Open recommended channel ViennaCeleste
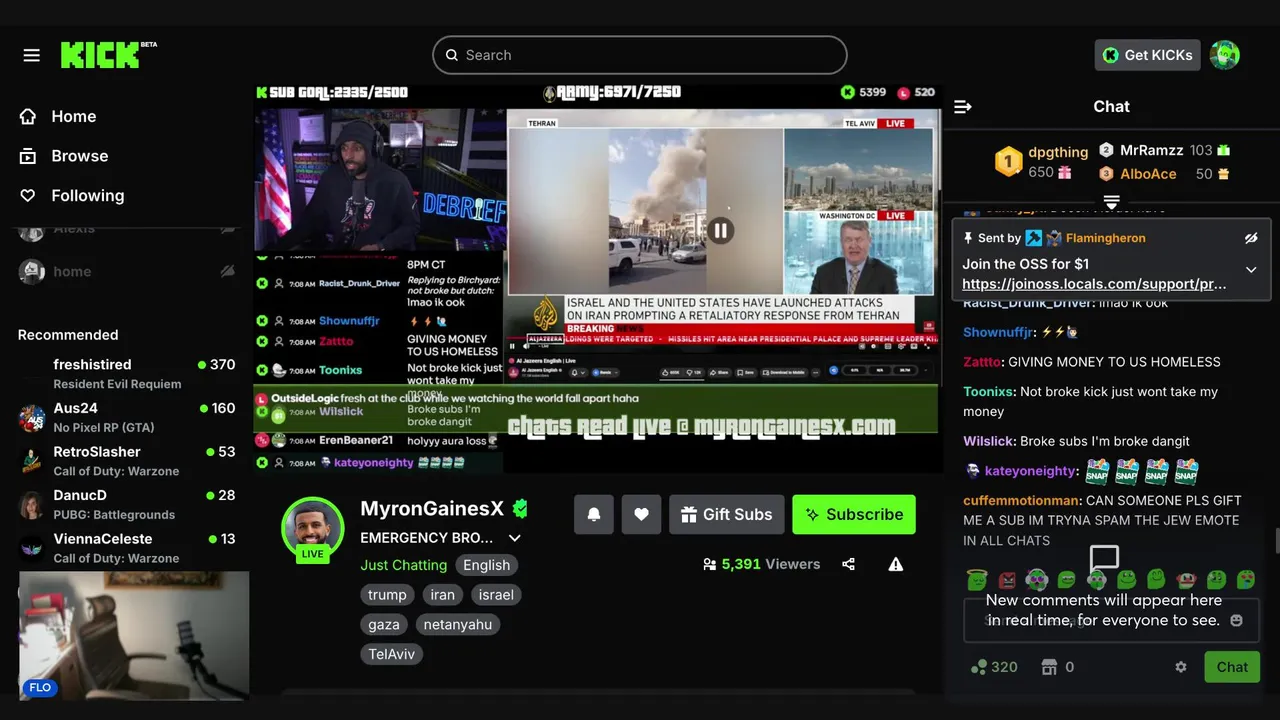Viewport: 1280px width, 720px height. tap(127, 548)
